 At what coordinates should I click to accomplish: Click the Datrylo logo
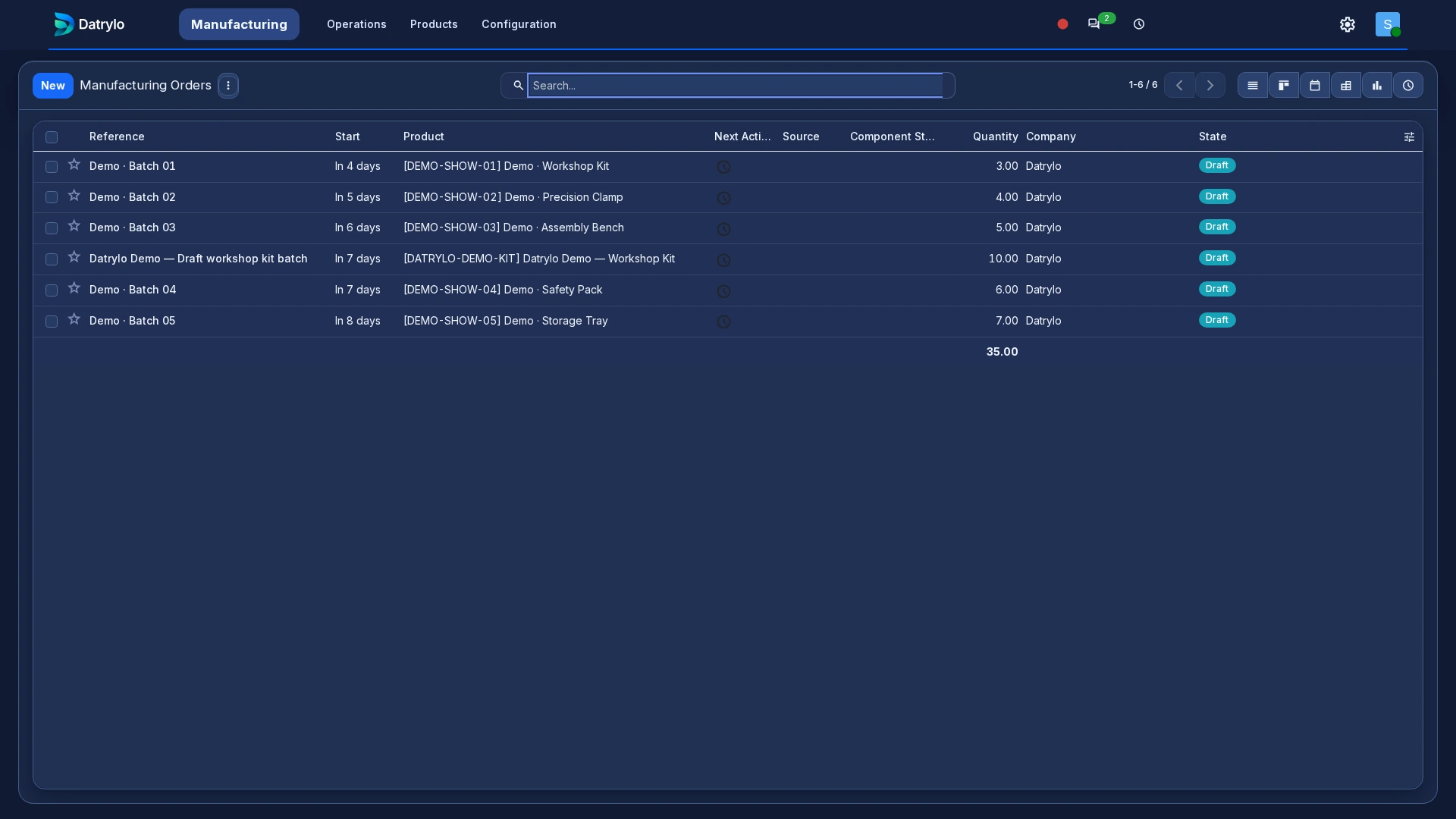click(x=89, y=24)
